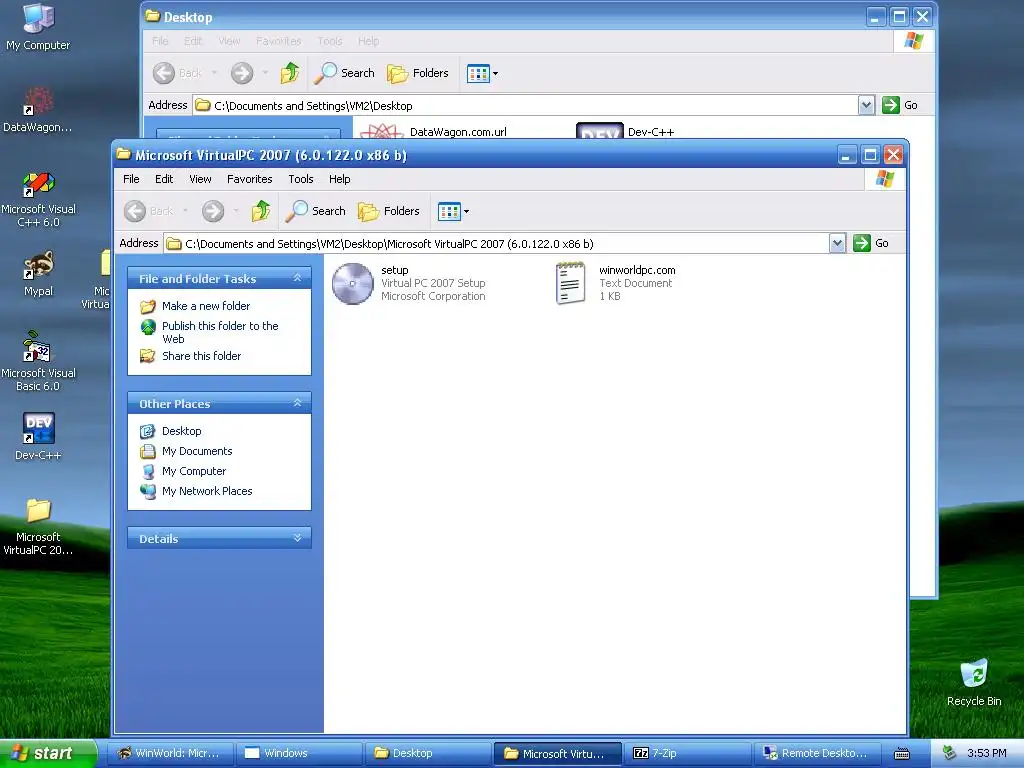The image size is (1024, 768).
Task: Expand the address bar dropdown in VirtualPC window
Action: coord(837,244)
